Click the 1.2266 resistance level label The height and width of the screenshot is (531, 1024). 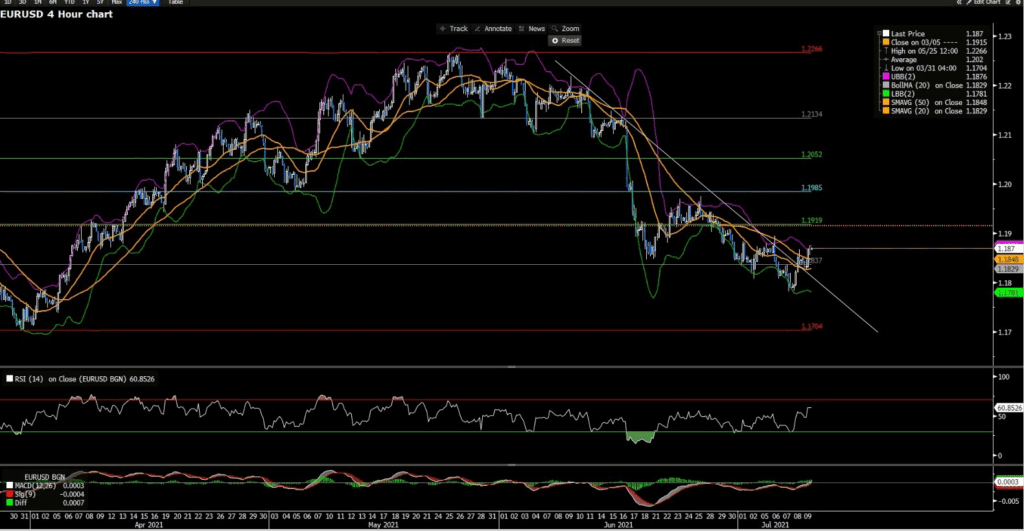pos(812,49)
